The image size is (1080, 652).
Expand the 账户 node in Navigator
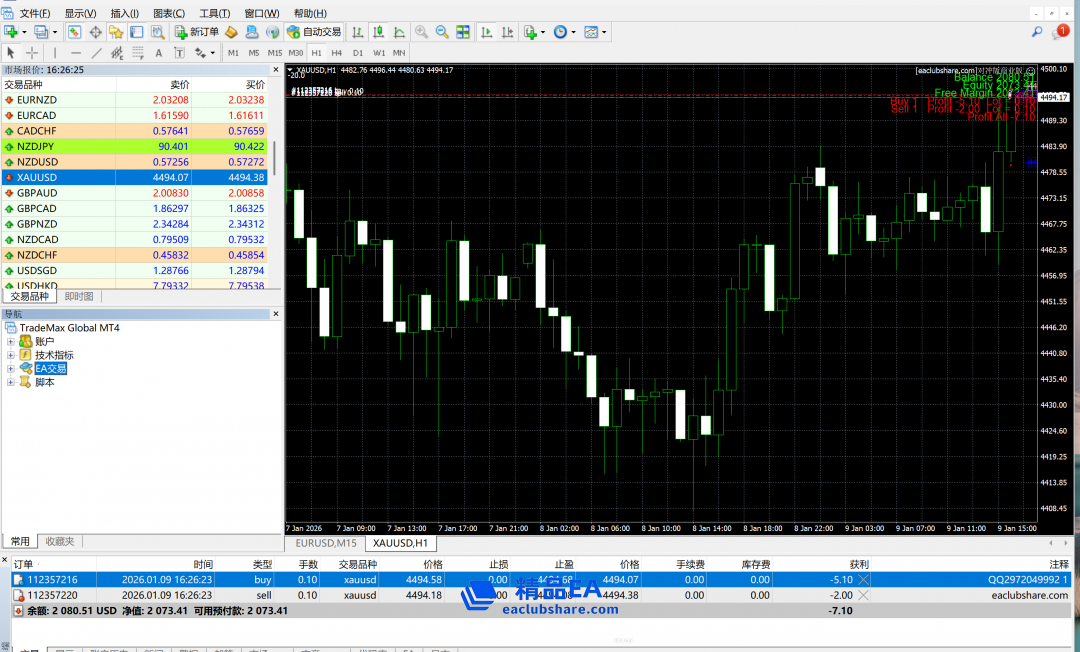(x=11, y=341)
